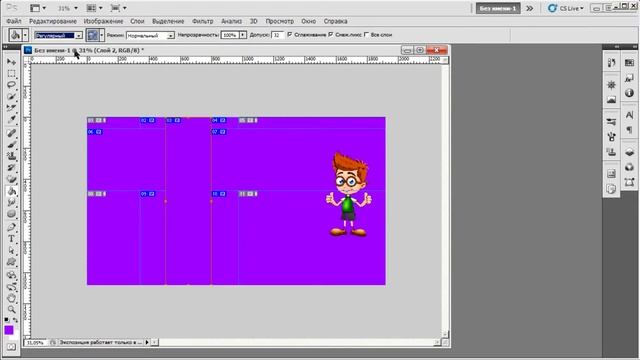
Task: Reset to default foreground/background colors
Action: pos(6,320)
